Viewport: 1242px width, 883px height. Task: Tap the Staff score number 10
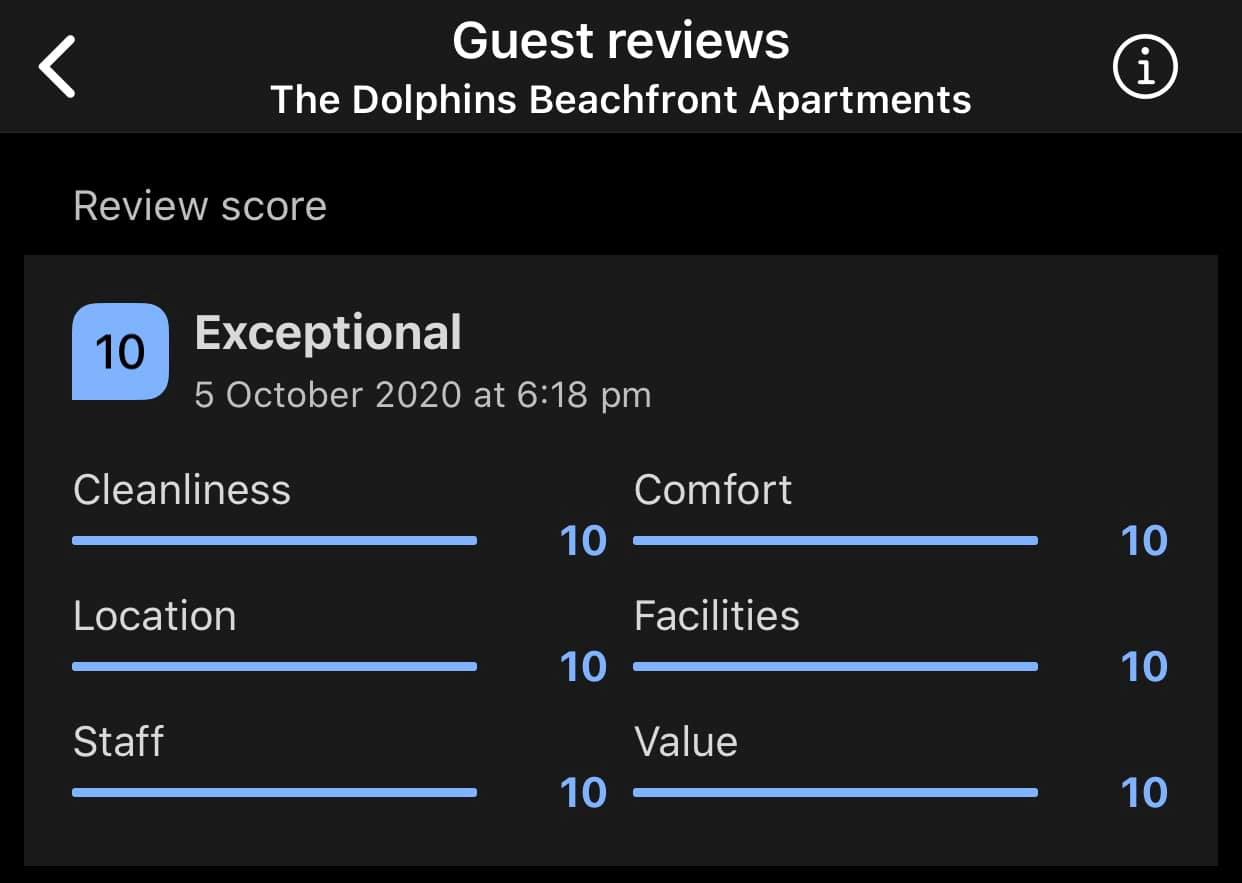pos(583,793)
